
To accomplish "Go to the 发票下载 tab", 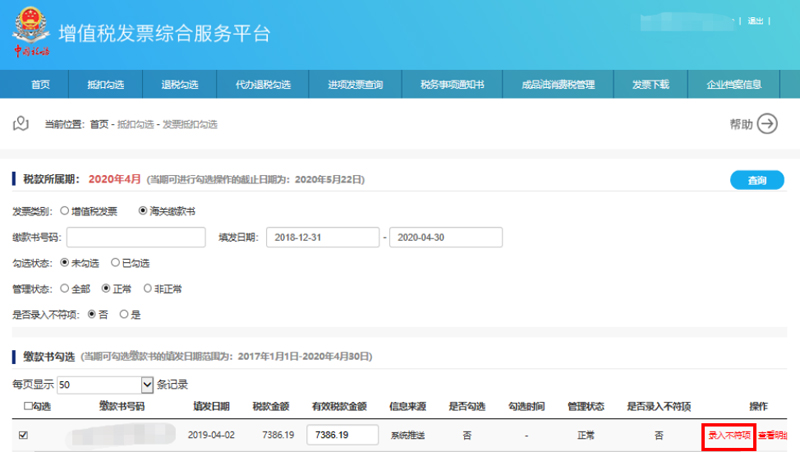I will (650, 85).
